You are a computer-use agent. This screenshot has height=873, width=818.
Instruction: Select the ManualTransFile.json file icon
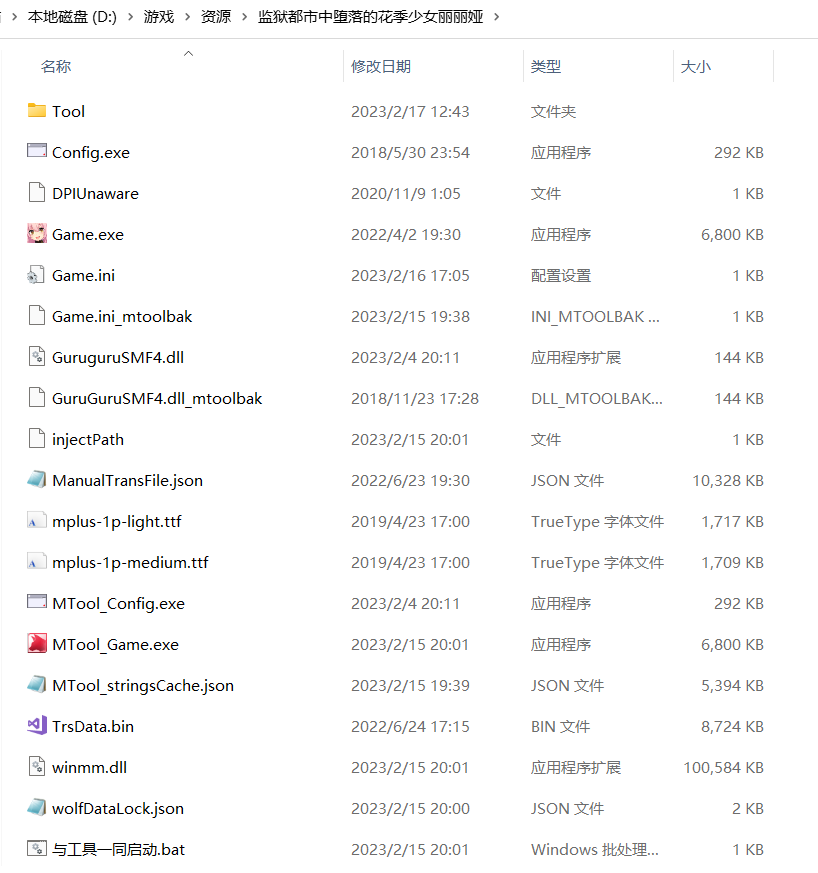[37, 480]
